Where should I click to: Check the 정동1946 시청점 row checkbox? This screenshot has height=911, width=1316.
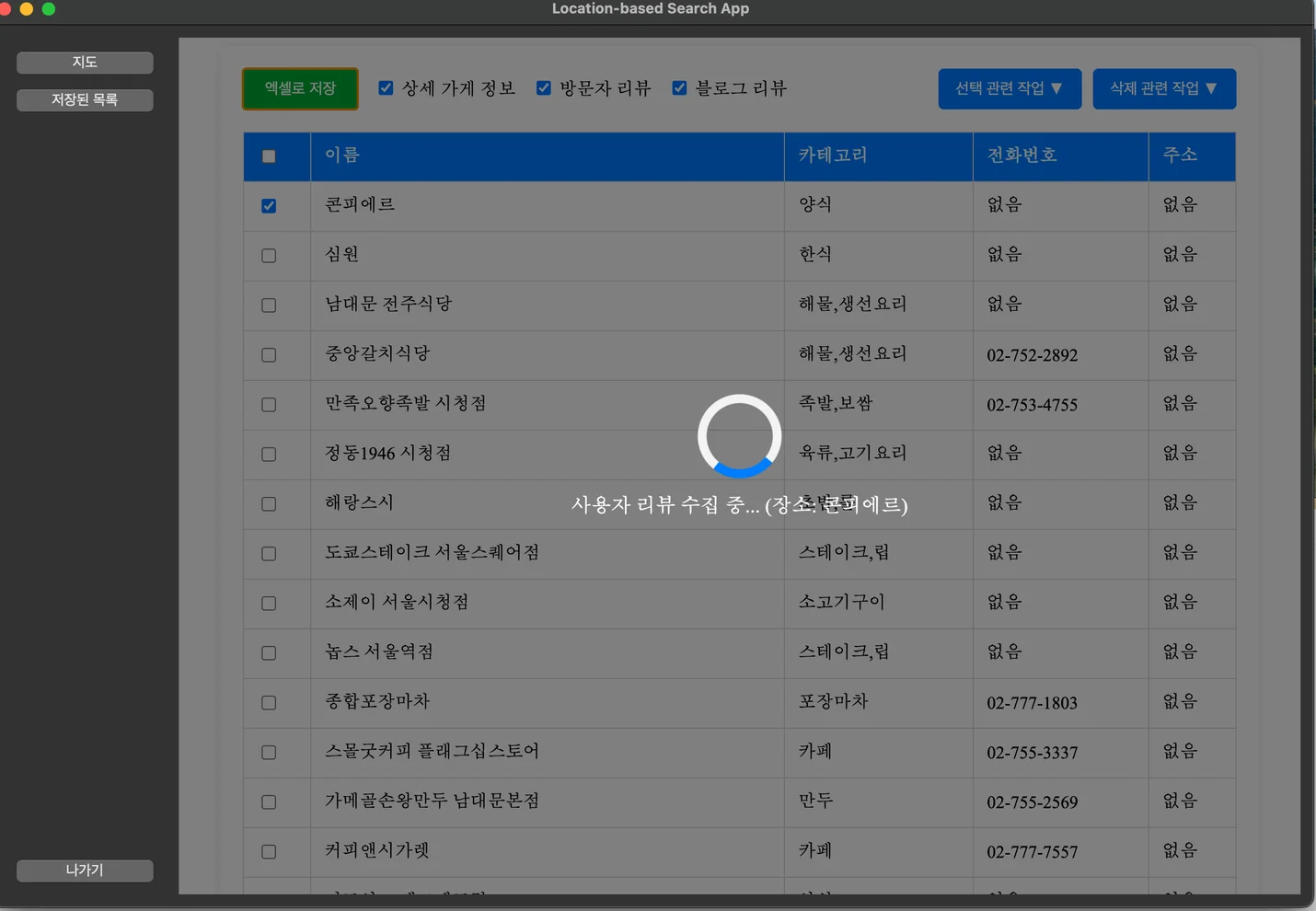pos(269,455)
